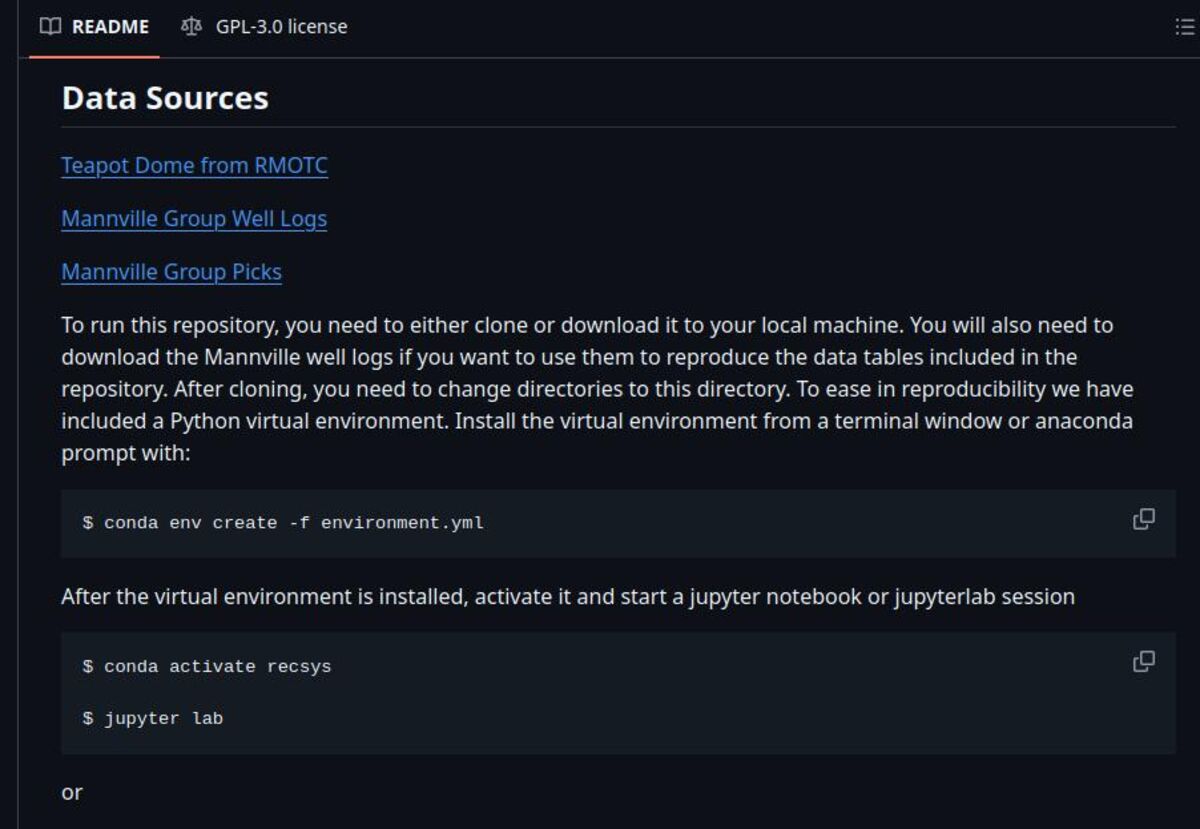Open Teapot Dome from RMOTC link
The width and height of the screenshot is (1200, 829).
pyautogui.click(x=194, y=165)
